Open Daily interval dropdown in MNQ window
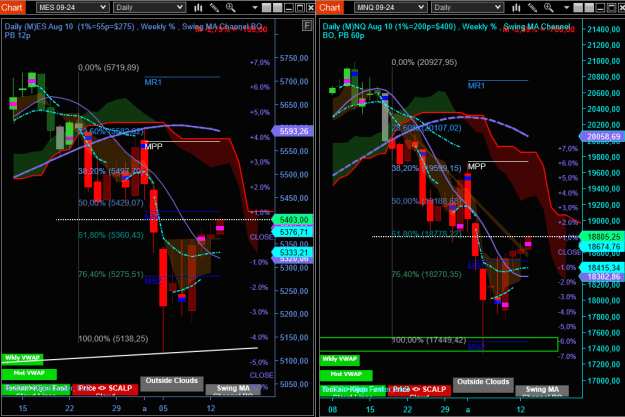This screenshot has width=625, height=417. [468, 7]
